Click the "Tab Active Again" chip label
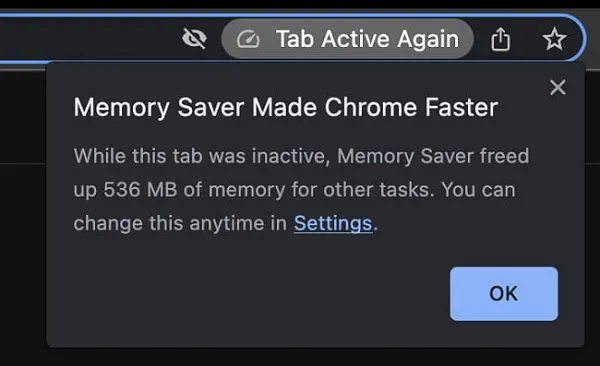 367,39
